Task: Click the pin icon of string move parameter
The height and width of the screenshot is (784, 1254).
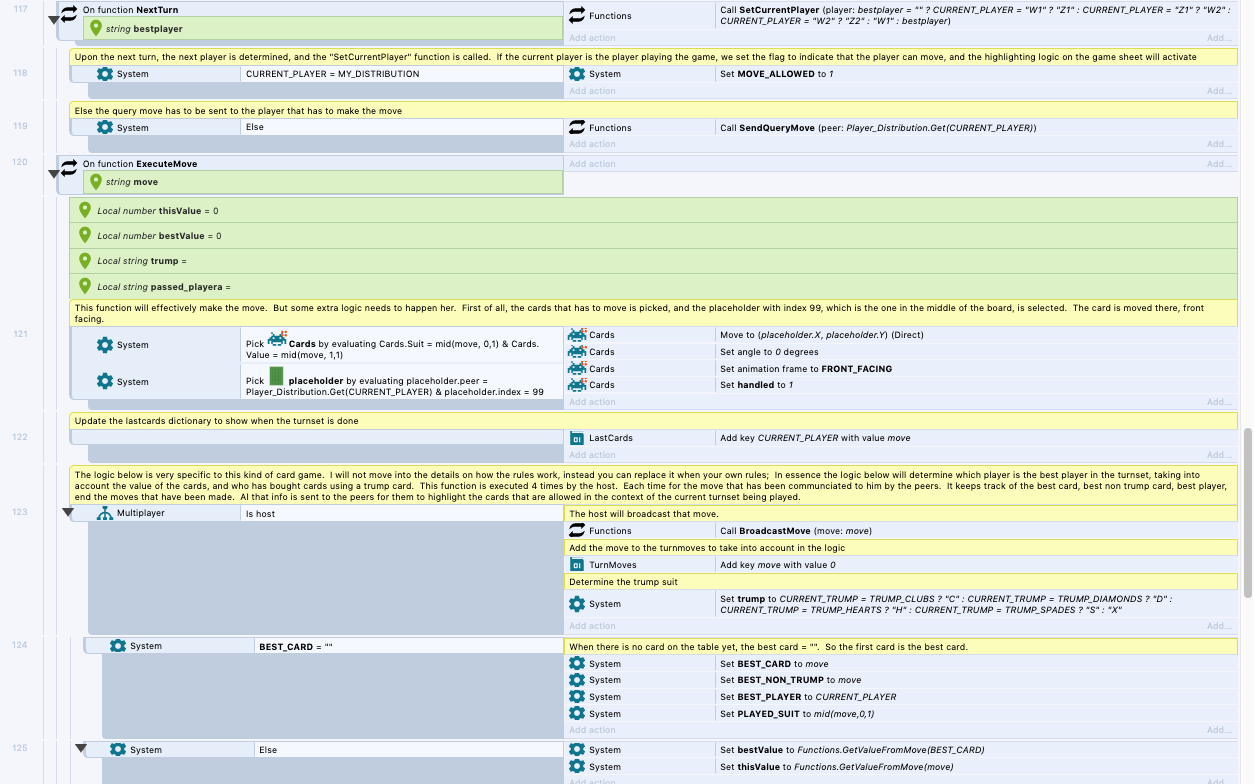Action: (96, 182)
